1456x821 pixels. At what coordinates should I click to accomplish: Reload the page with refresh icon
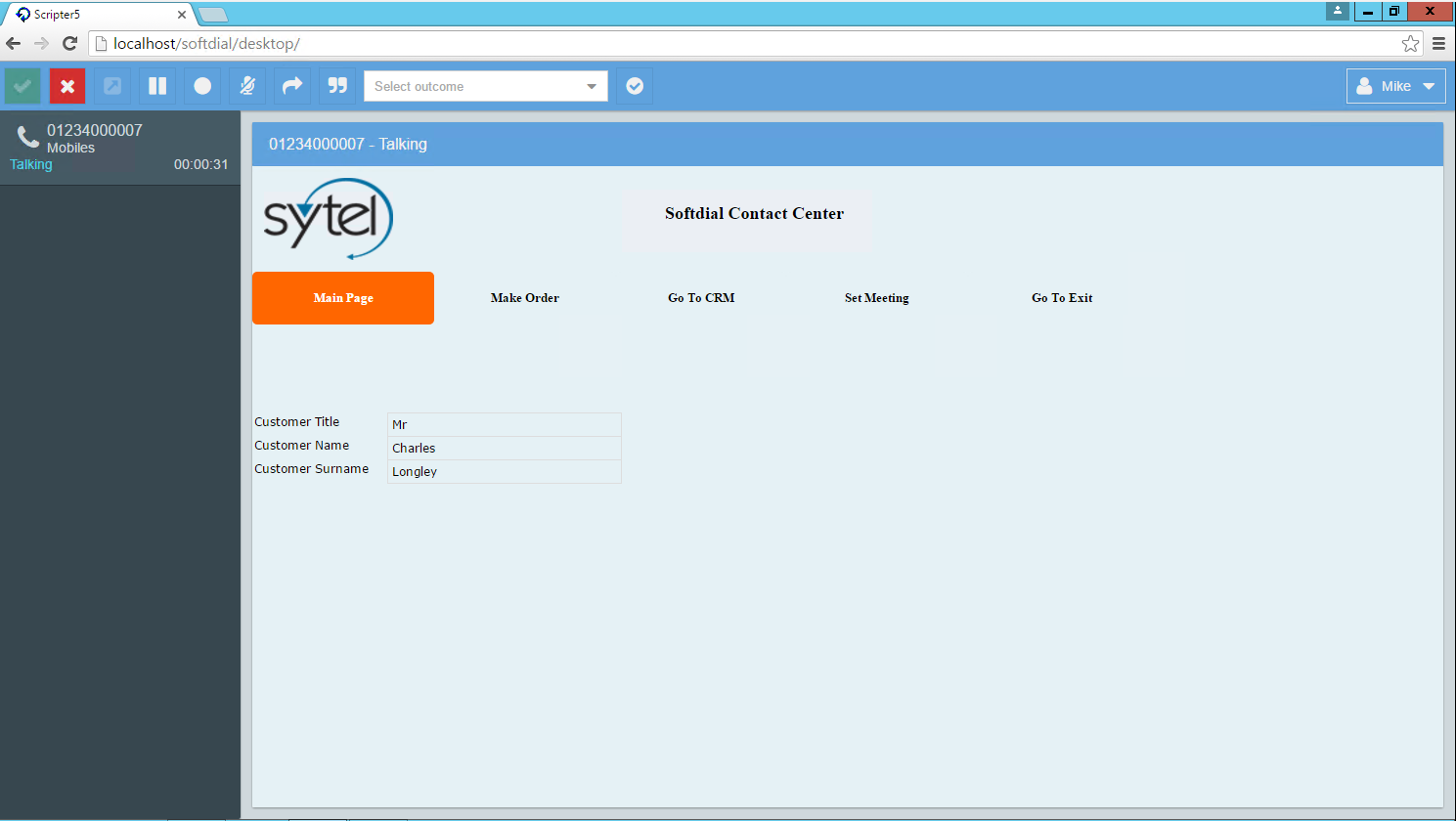[x=69, y=43]
